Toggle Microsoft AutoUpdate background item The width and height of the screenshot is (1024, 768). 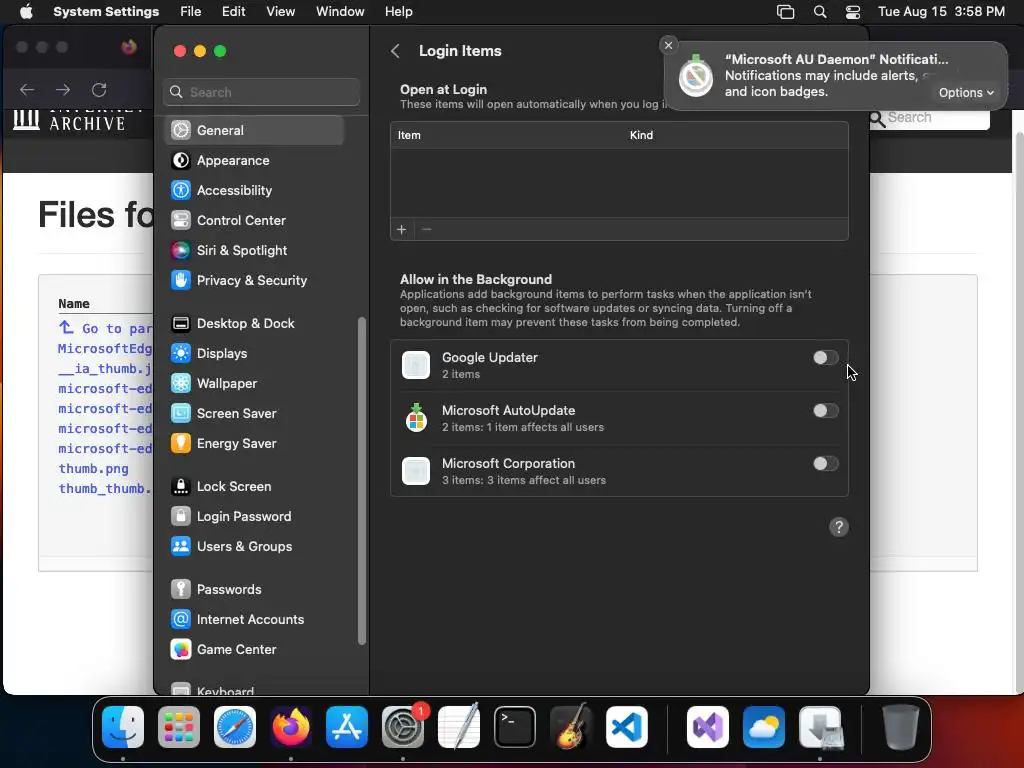(825, 411)
